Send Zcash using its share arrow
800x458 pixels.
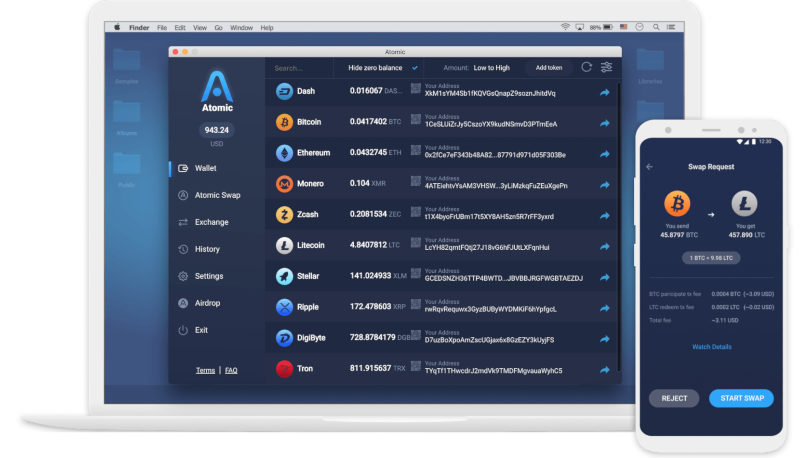pos(605,216)
